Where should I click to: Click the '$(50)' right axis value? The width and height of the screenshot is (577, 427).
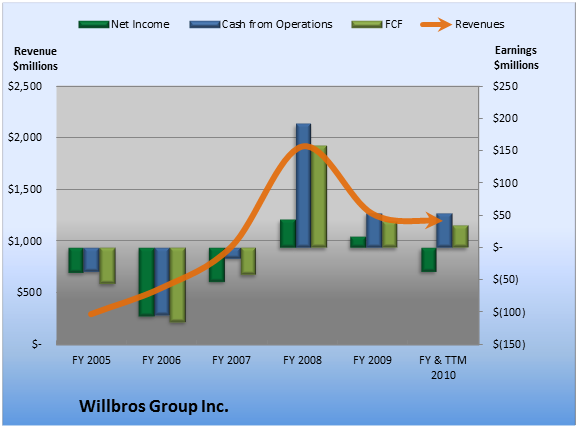506,279
